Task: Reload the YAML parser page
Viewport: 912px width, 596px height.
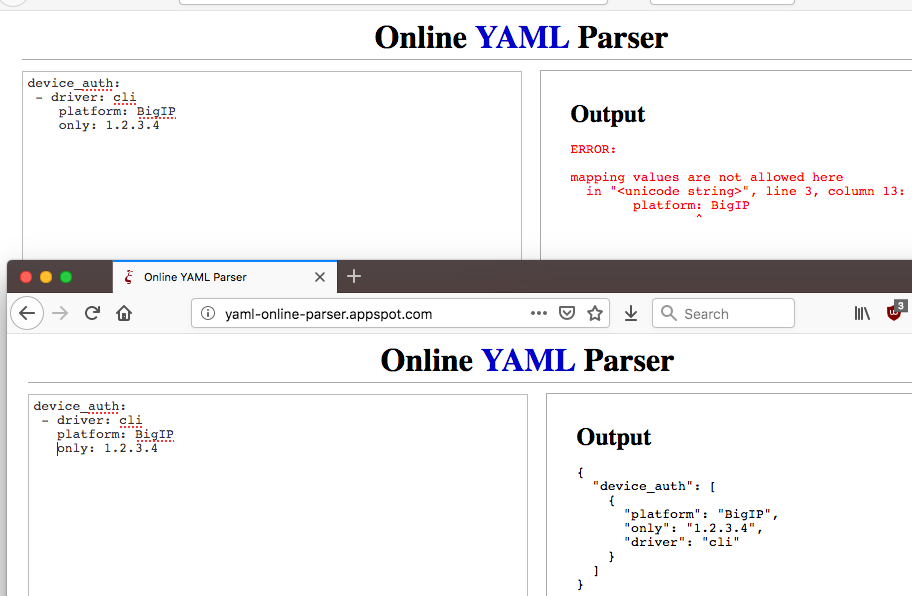Action: (x=92, y=313)
